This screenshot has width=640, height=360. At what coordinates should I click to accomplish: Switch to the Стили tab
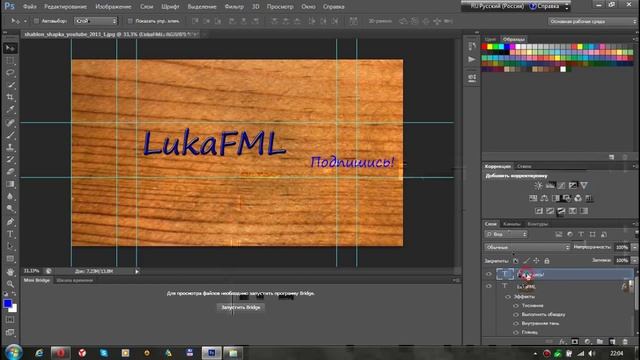coord(524,167)
